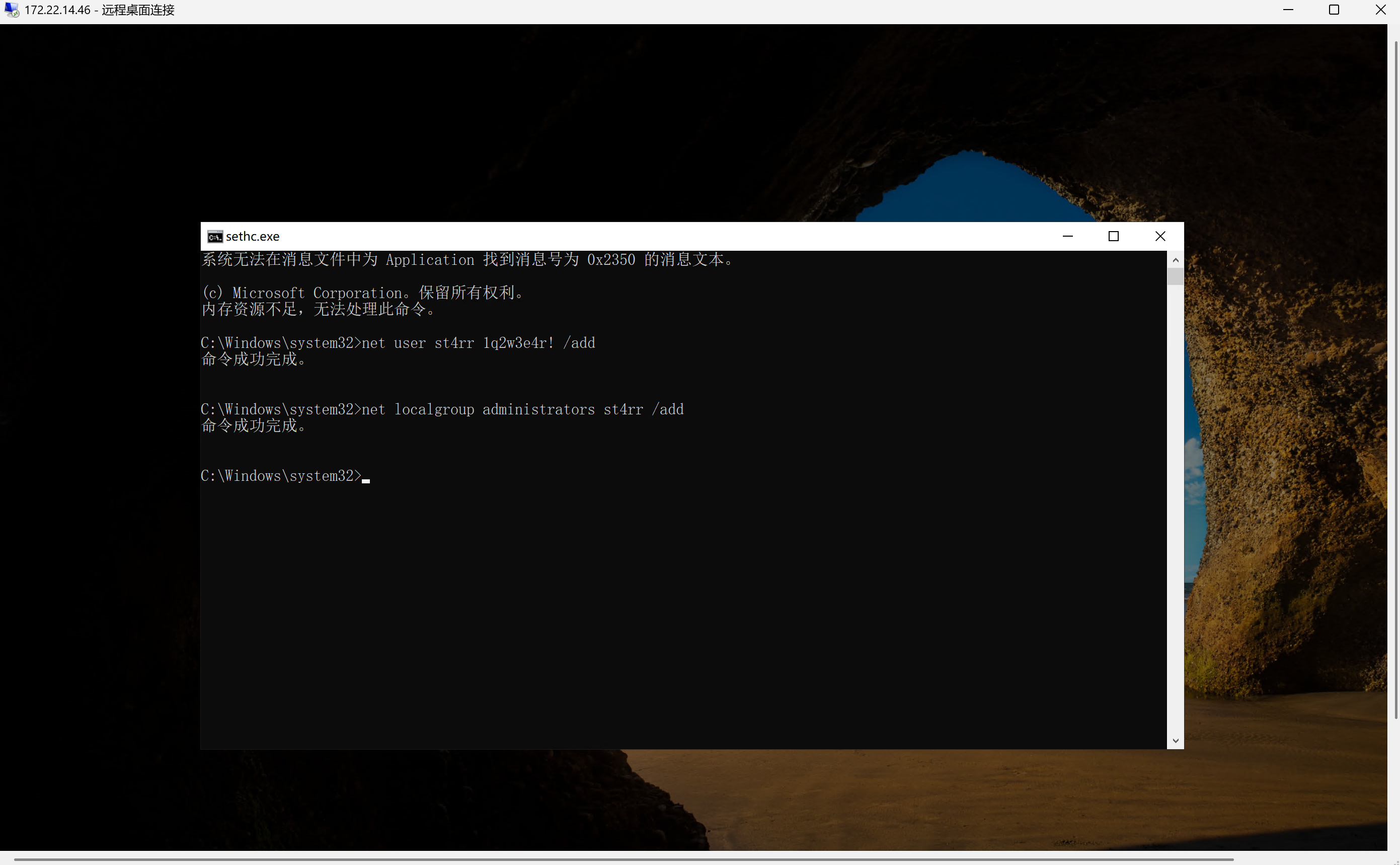Click the 'net user st4rr 1q2w3e4r! /add' line

click(398, 343)
